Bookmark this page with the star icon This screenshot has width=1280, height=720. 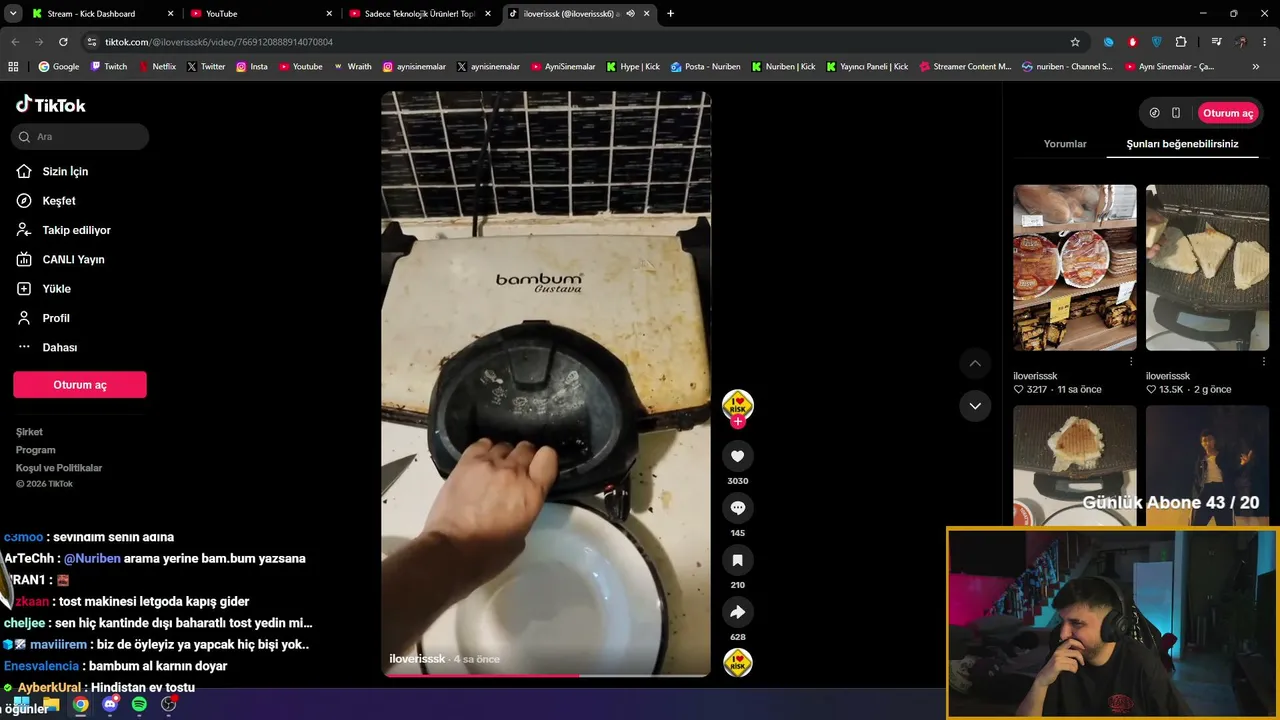pos(1075,42)
